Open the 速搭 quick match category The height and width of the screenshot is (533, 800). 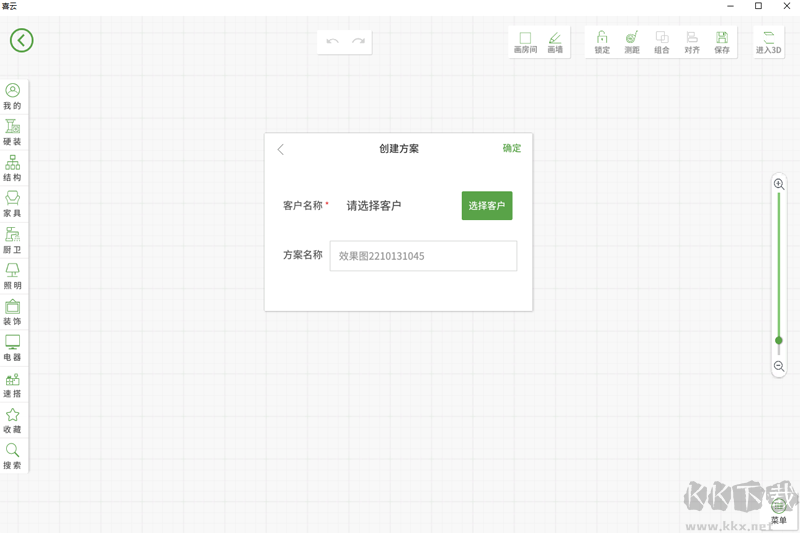pos(13,384)
